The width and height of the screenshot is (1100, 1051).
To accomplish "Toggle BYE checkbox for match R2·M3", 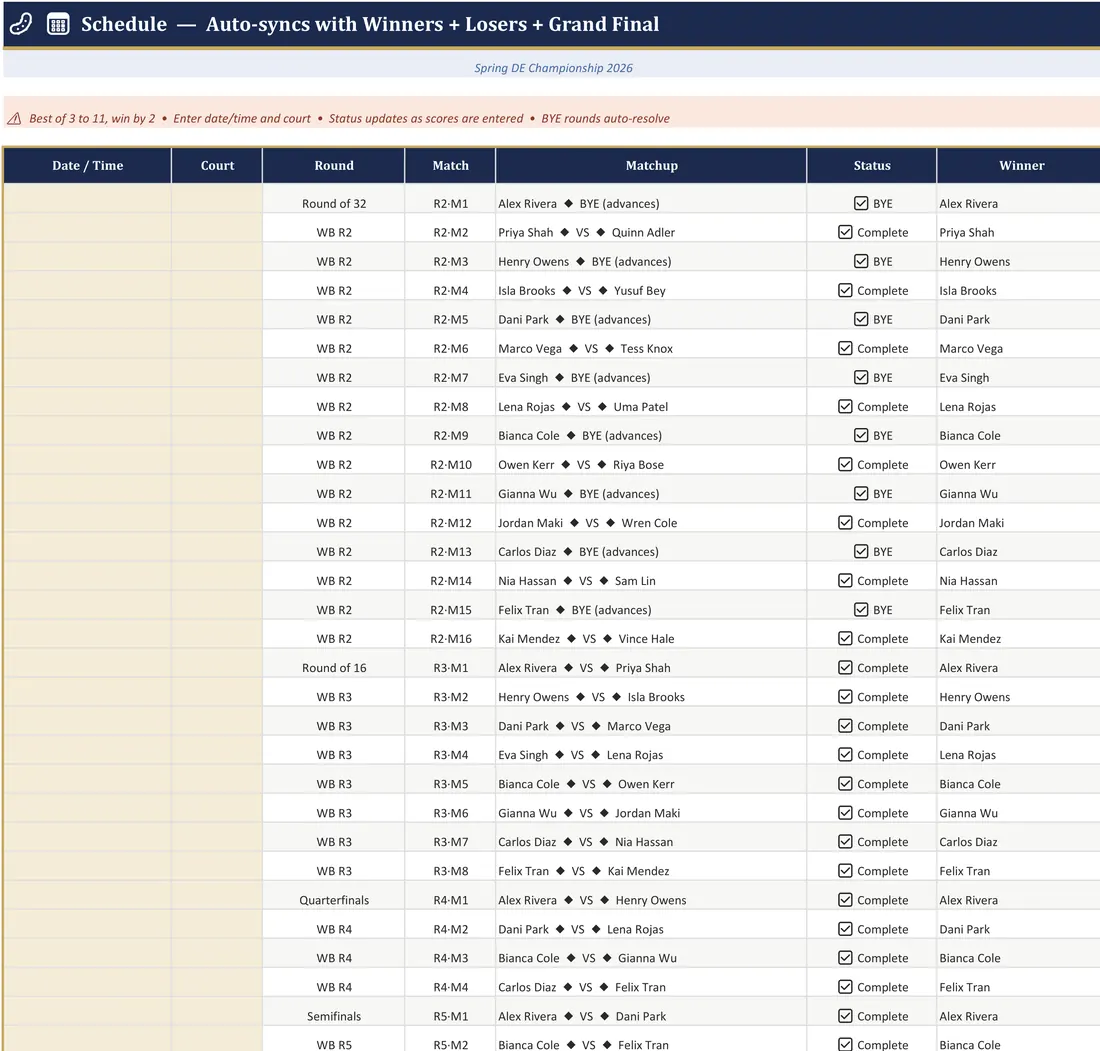I will point(861,261).
